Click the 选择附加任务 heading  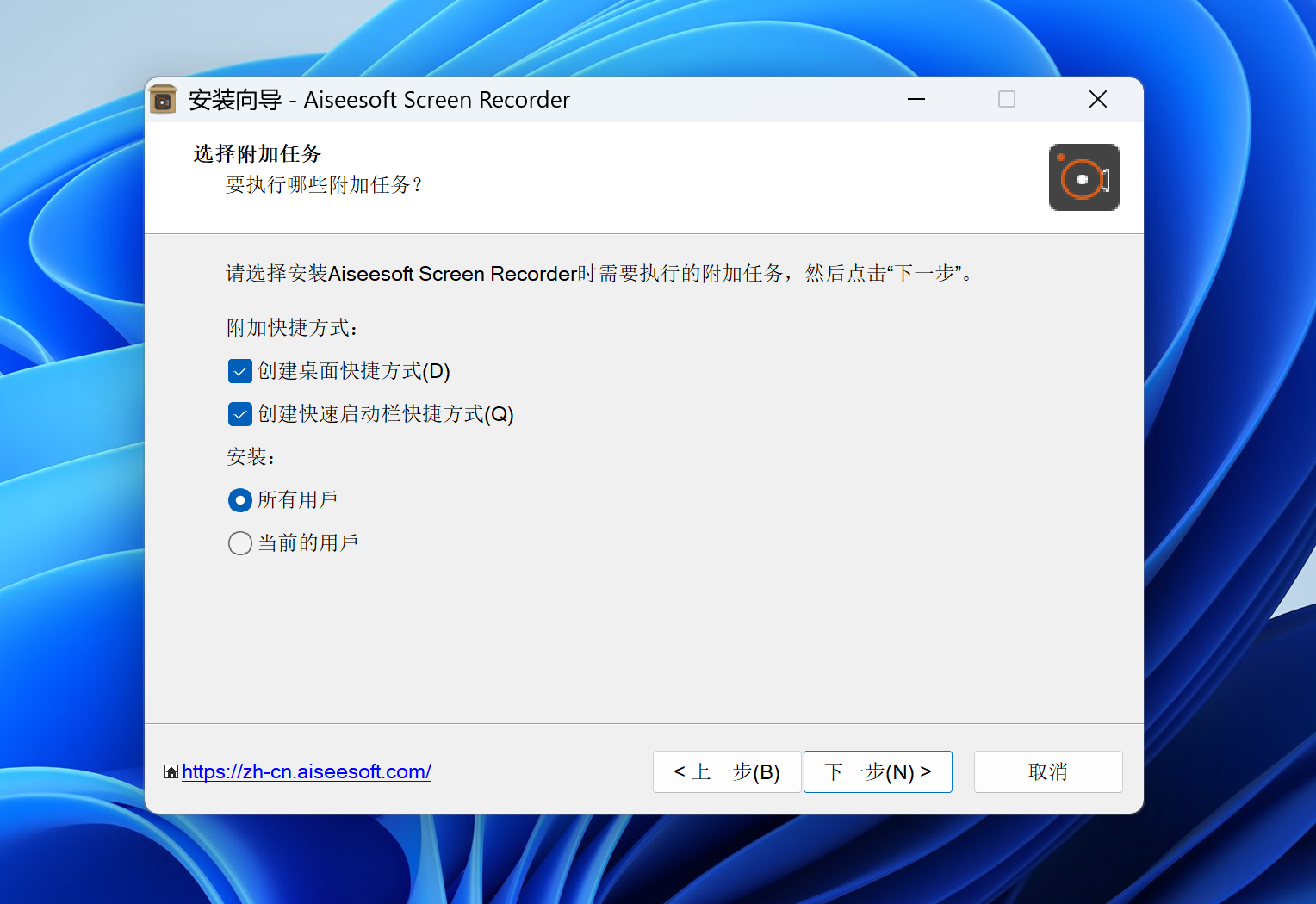tap(257, 154)
